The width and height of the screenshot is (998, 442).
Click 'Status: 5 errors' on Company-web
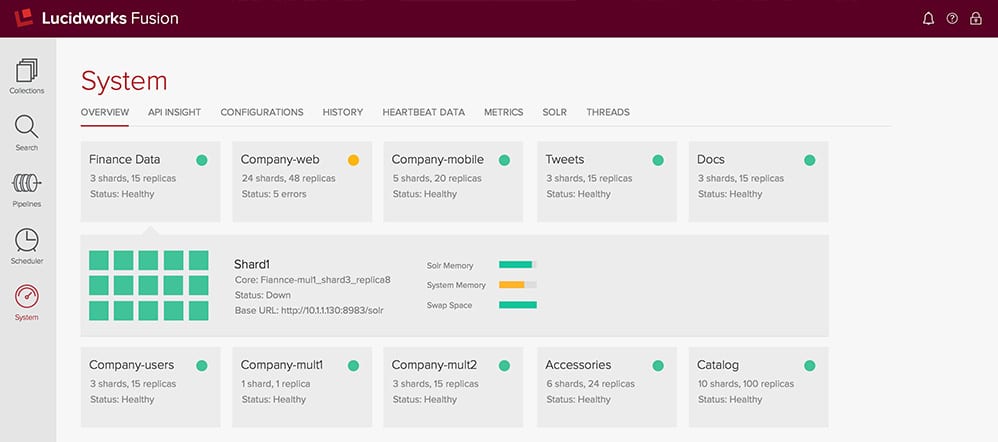click(274, 194)
